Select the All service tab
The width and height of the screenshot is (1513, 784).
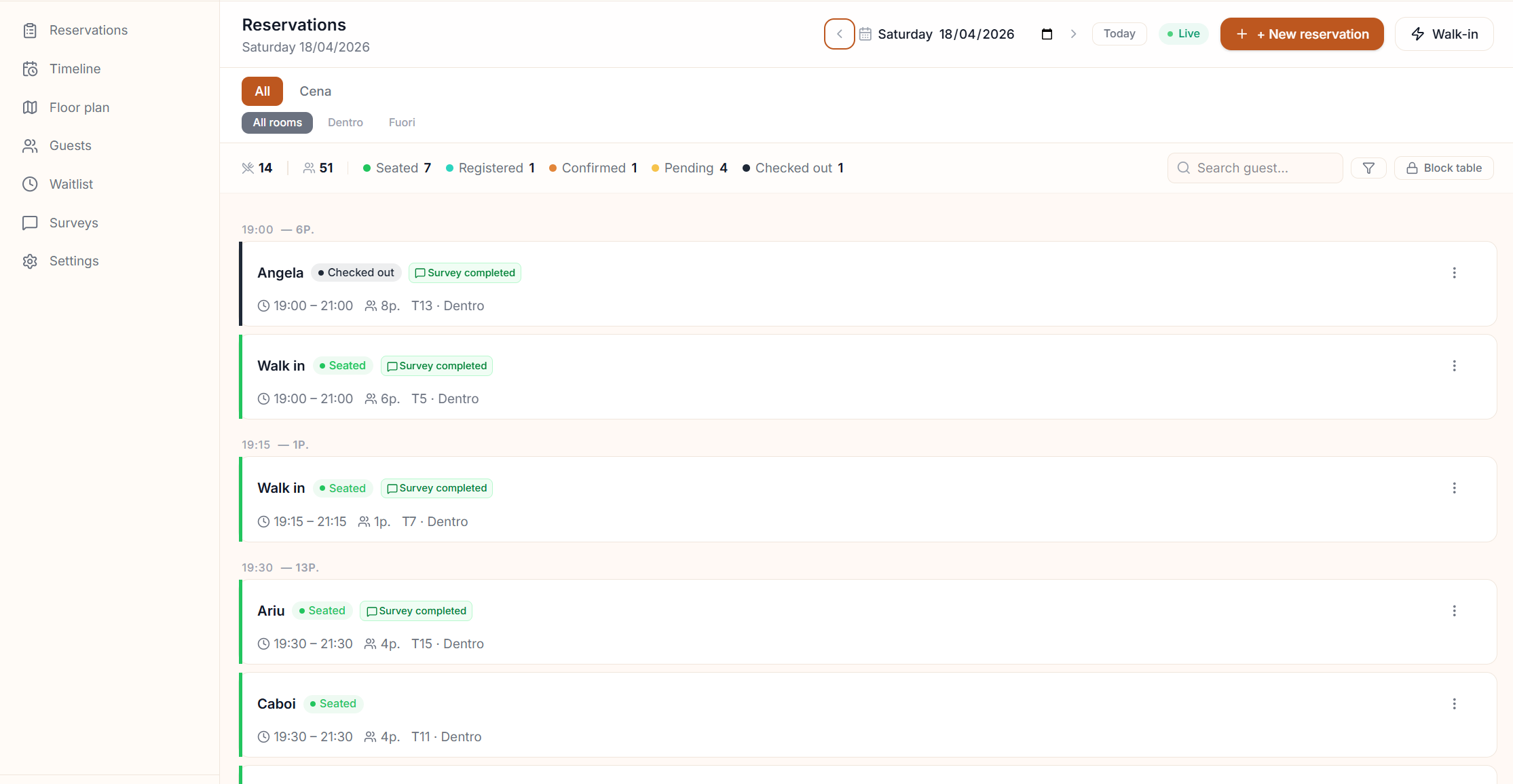262,91
